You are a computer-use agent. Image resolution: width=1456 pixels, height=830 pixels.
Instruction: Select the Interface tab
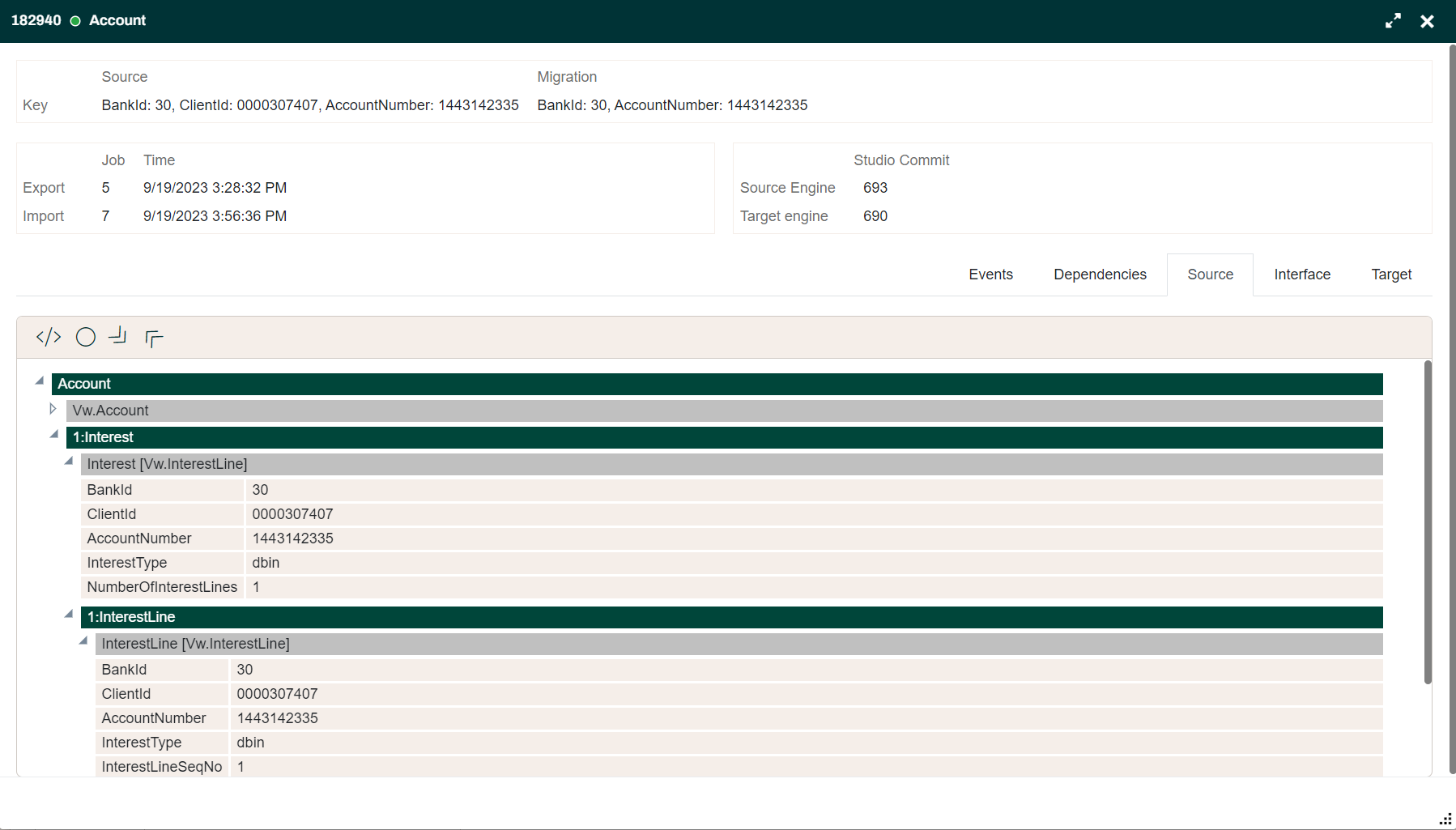tap(1301, 275)
